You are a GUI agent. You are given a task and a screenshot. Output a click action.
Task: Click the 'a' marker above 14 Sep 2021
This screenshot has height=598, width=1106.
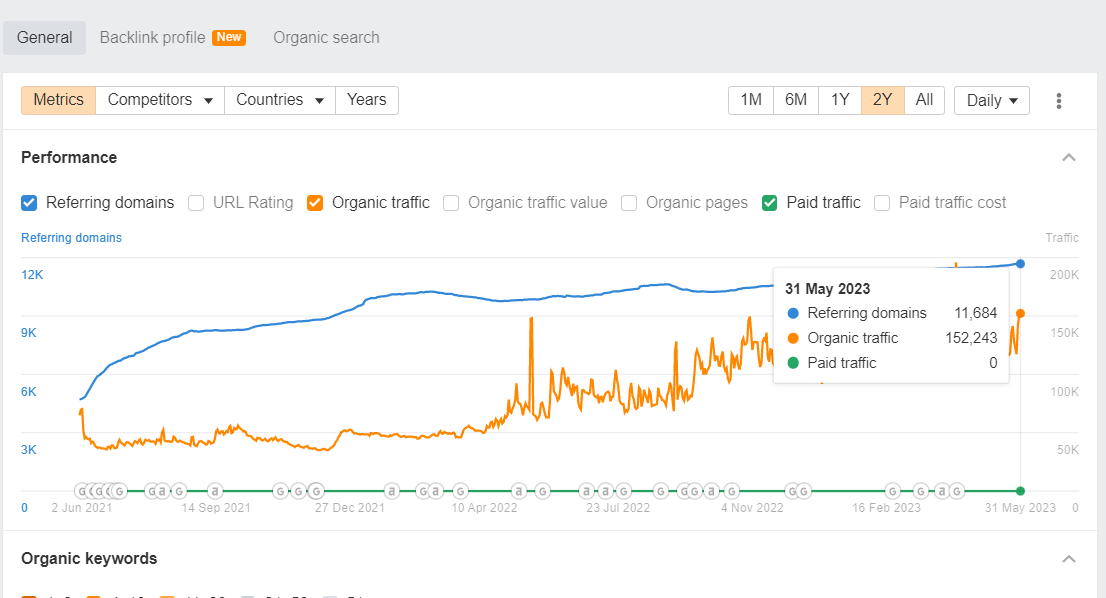(215, 491)
